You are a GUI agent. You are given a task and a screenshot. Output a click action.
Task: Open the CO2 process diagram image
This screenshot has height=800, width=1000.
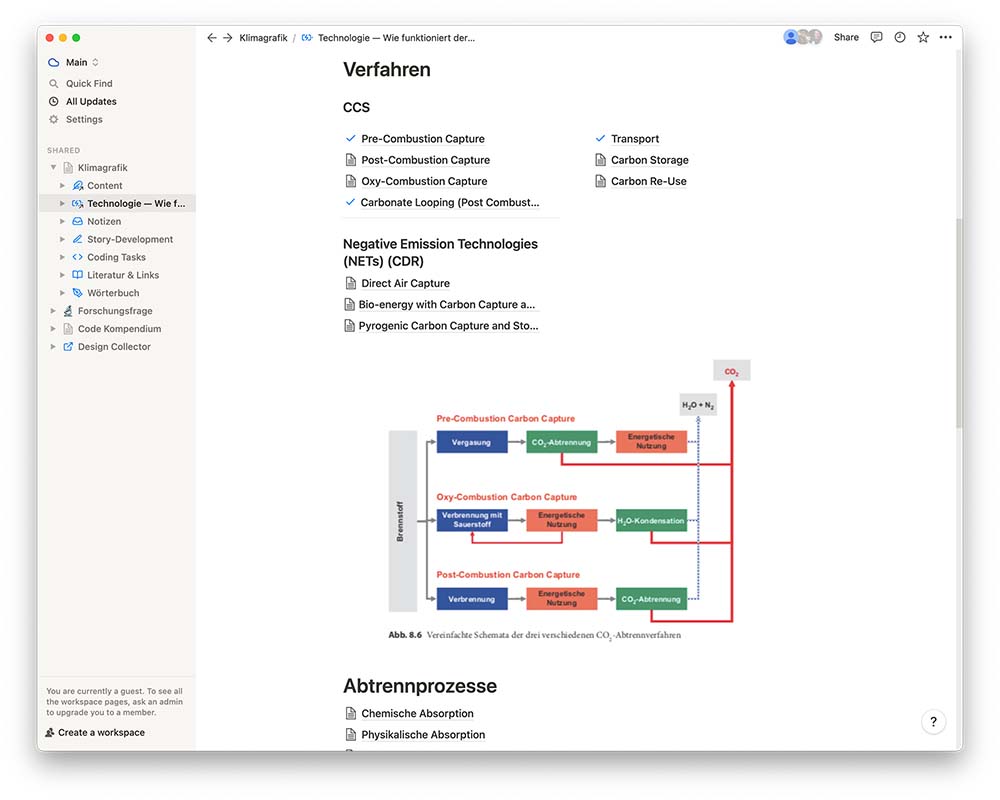560,500
